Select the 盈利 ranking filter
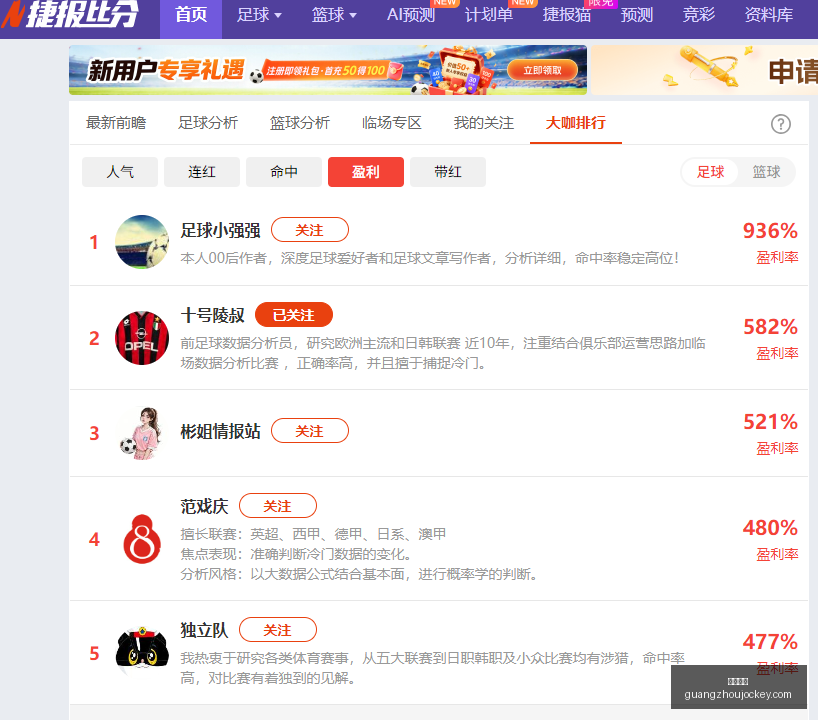The width and height of the screenshot is (818, 720). point(366,172)
